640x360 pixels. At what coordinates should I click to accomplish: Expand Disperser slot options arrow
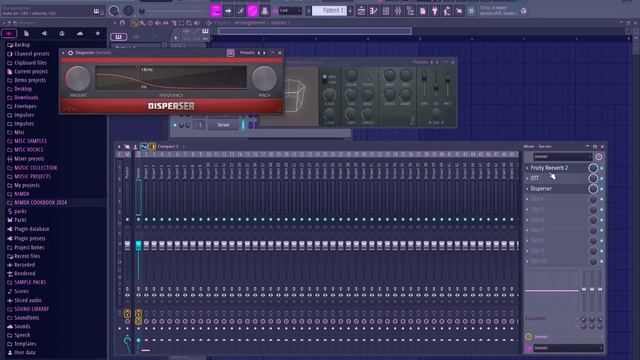tap(527, 189)
